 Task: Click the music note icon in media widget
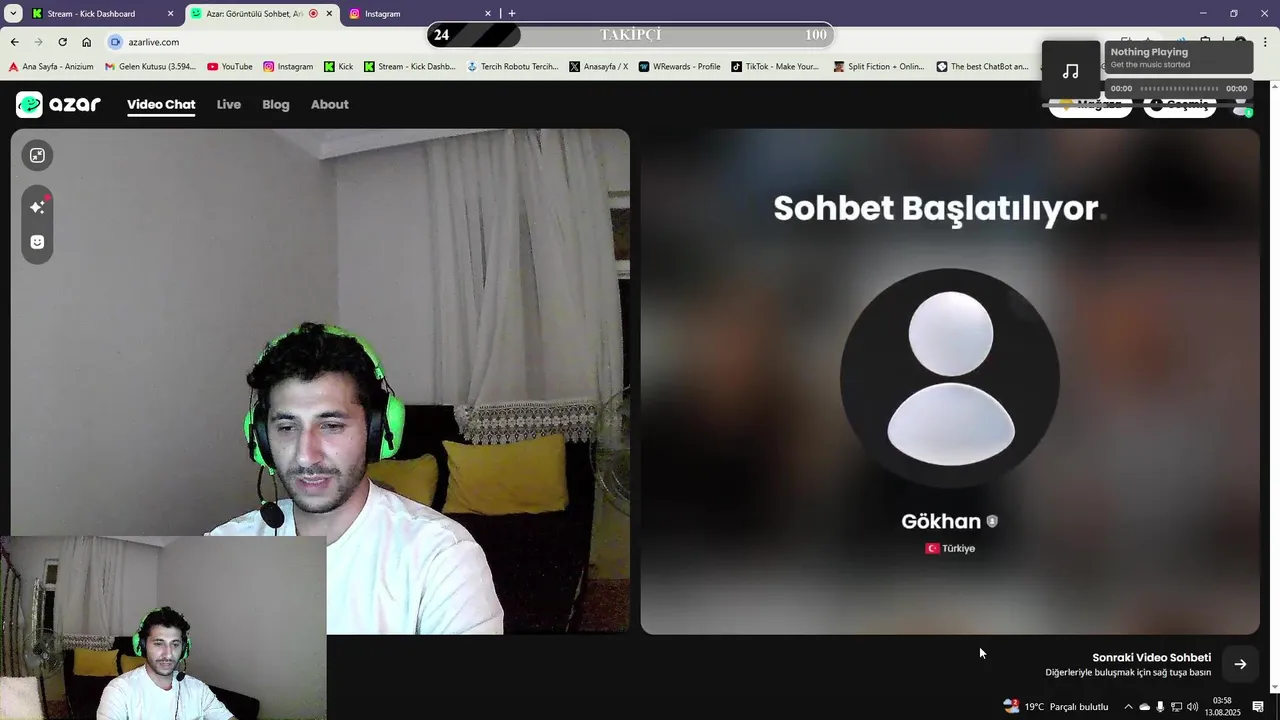click(x=1071, y=71)
